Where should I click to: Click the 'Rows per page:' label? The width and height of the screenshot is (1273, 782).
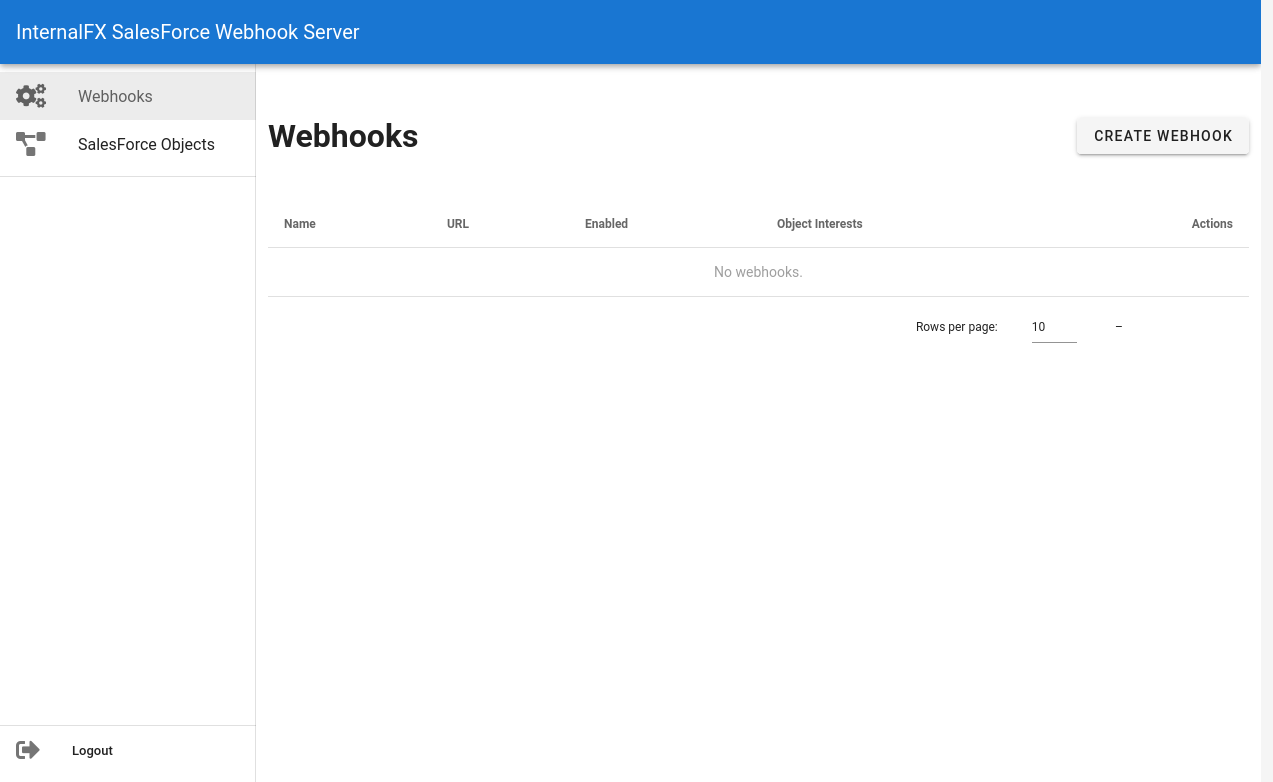click(957, 327)
